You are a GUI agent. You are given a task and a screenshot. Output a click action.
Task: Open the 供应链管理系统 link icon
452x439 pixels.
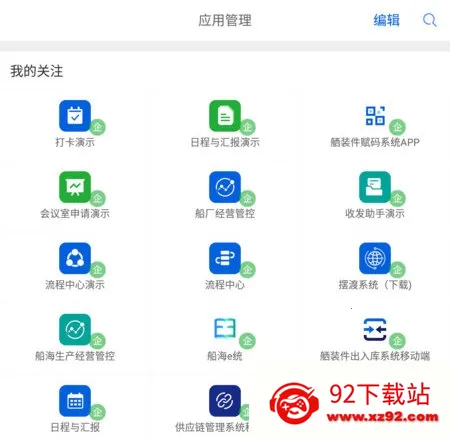[225, 401]
